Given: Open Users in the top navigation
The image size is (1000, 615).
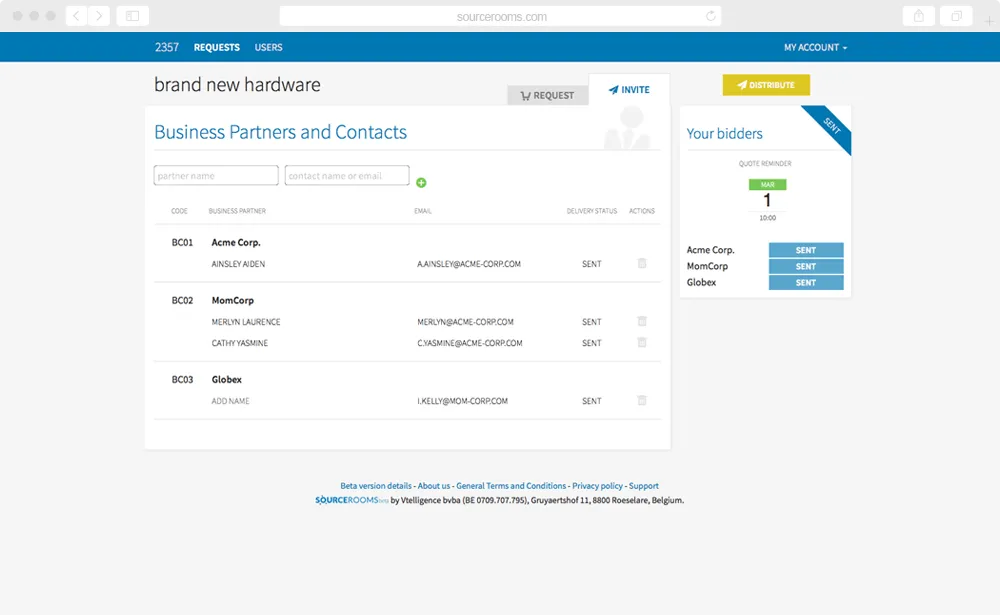Looking at the screenshot, I should pyautogui.click(x=268, y=47).
